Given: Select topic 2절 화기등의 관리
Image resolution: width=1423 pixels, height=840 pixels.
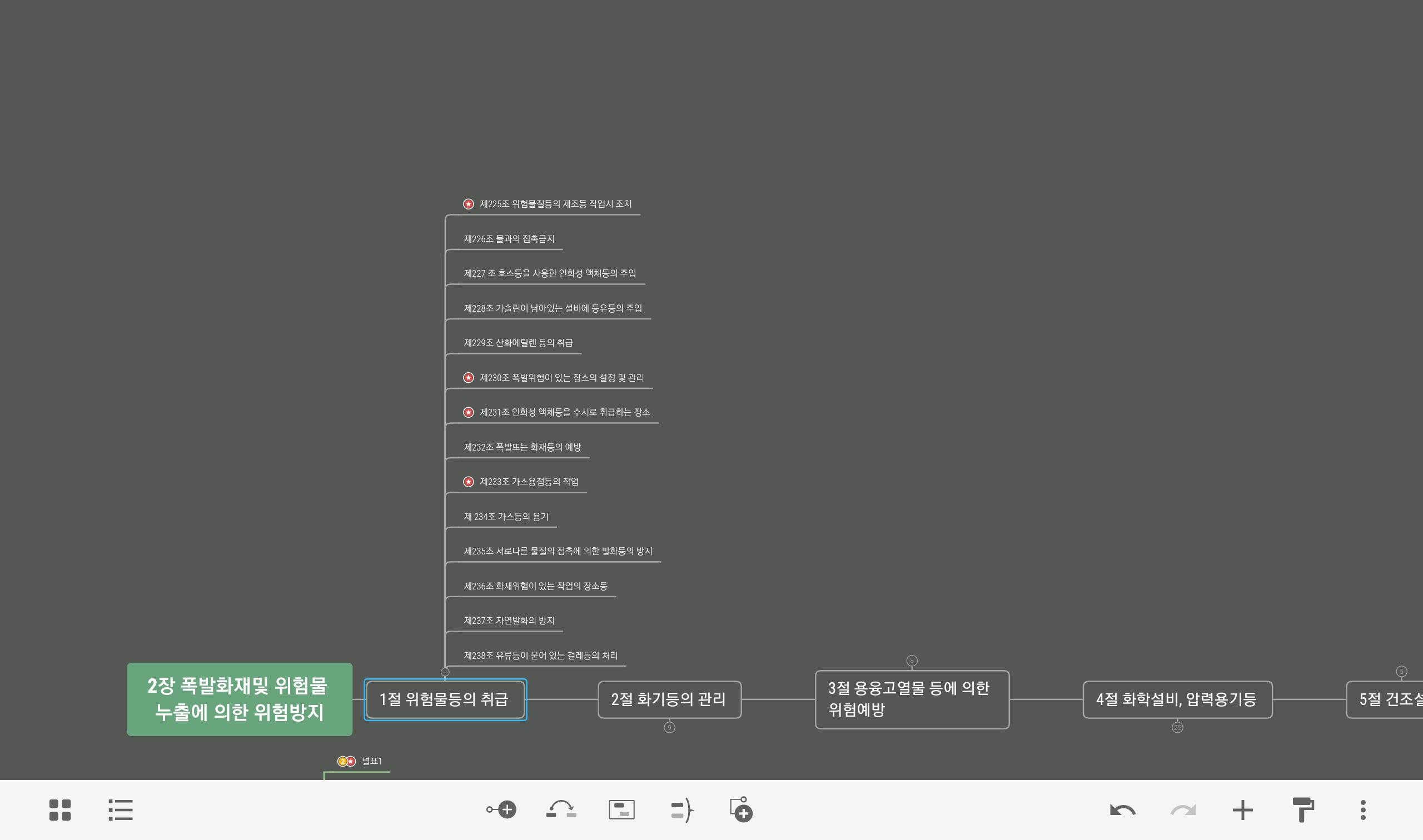Looking at the screenshot, I should 669,699.
